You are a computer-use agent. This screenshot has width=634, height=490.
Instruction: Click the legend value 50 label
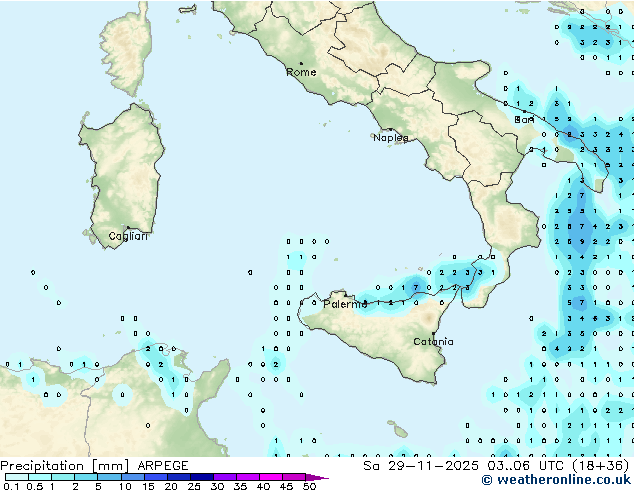click(310, 486)
